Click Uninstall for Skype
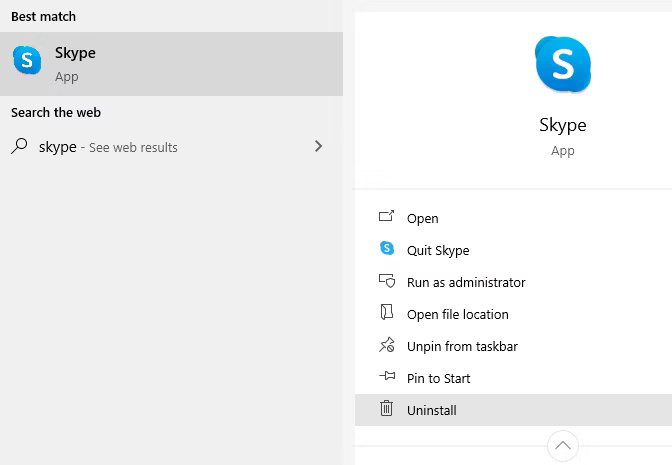 (x=513, y=410)
